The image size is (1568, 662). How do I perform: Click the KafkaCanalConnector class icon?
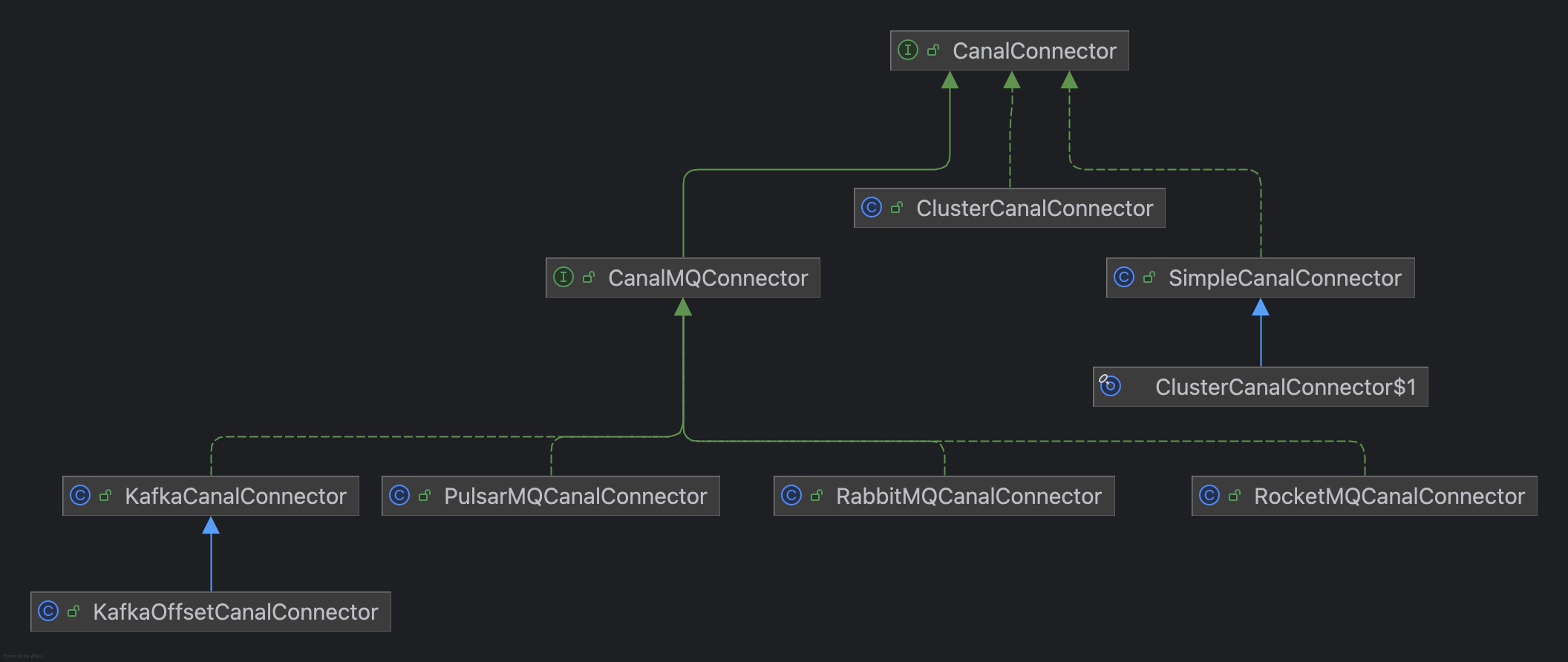[x=80, y=496]
